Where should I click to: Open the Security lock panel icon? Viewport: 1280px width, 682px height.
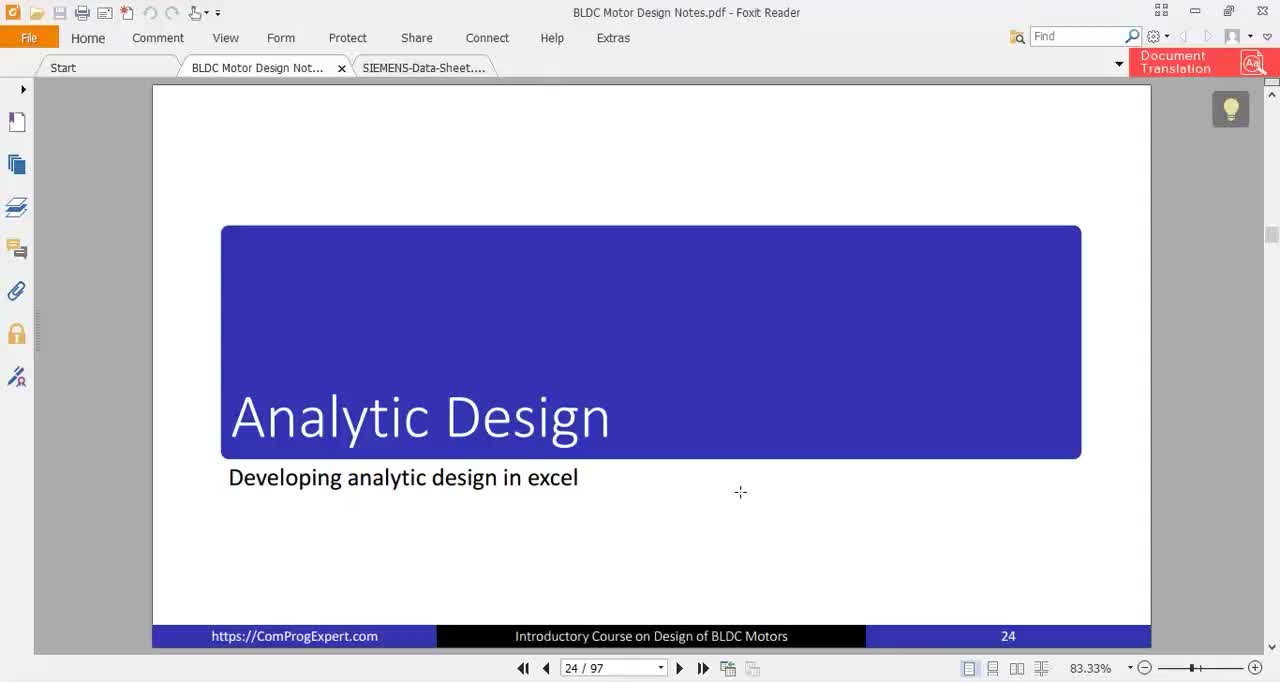point(17,334)
